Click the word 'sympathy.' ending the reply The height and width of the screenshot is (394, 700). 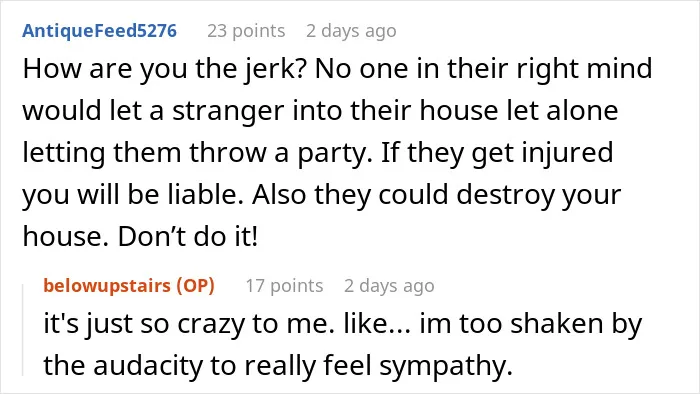(x=446, y=366)
